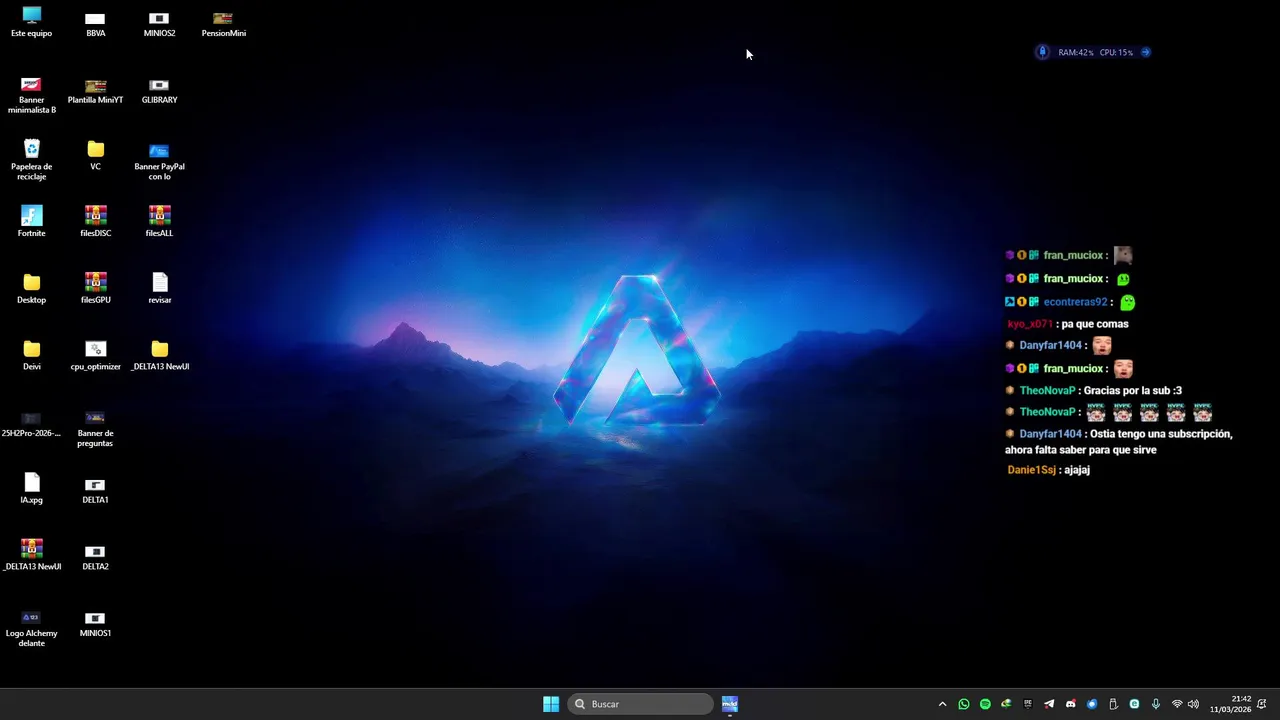Viewport: 1280px width, 720px height.
Task: Select the cpu_optimizer file
Action: coord(95,355)
